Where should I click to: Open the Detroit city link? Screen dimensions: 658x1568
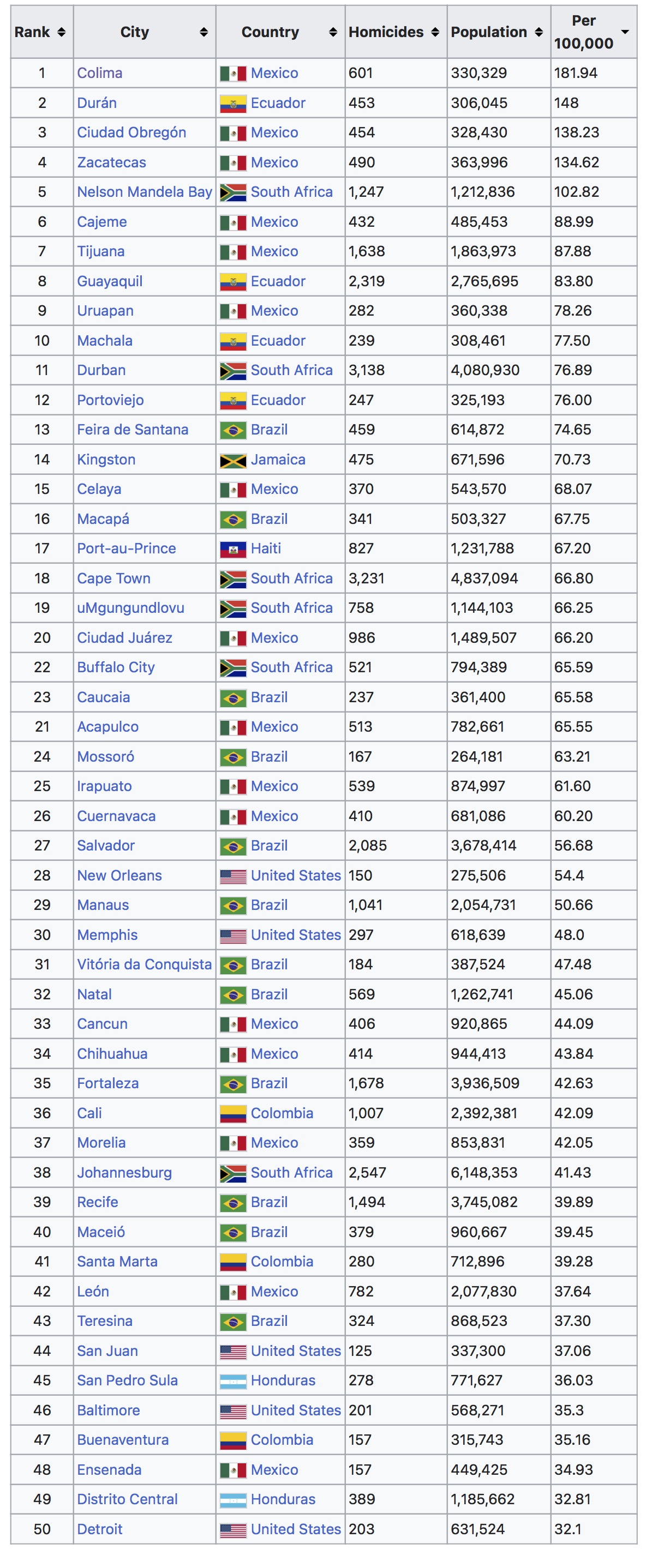[x=99, y=1528]
